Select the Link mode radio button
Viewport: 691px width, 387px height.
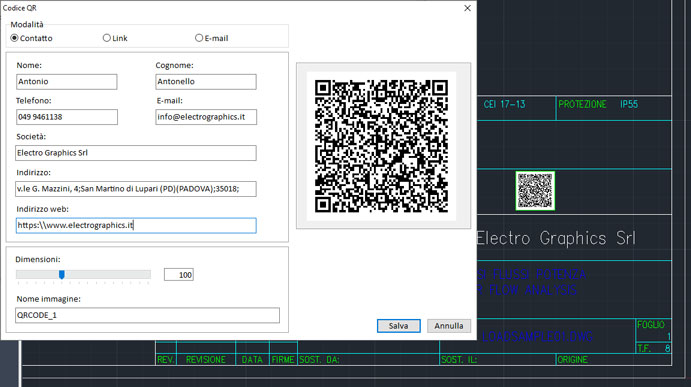[x=107, y=38]
